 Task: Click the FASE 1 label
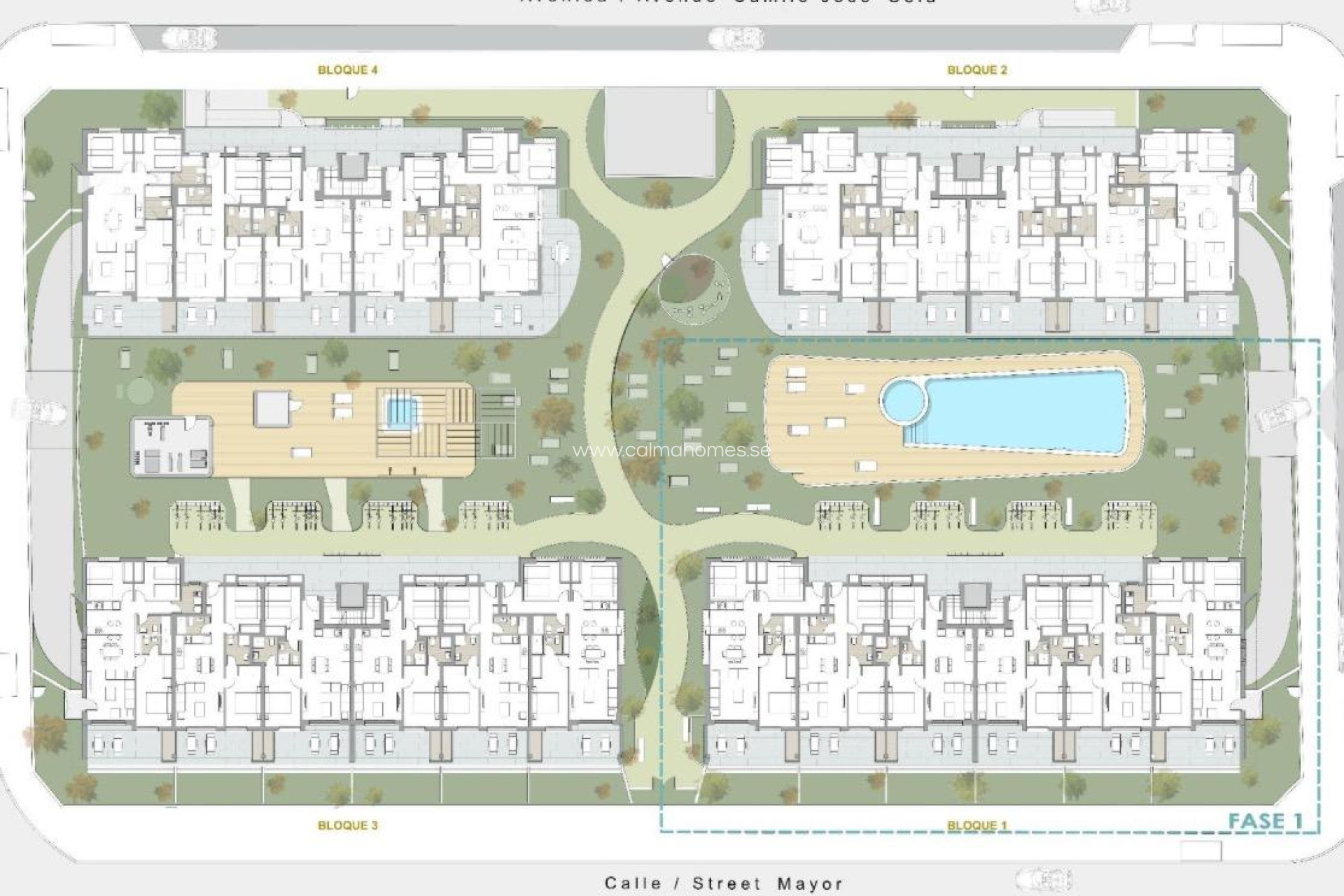click(1266, 820)
